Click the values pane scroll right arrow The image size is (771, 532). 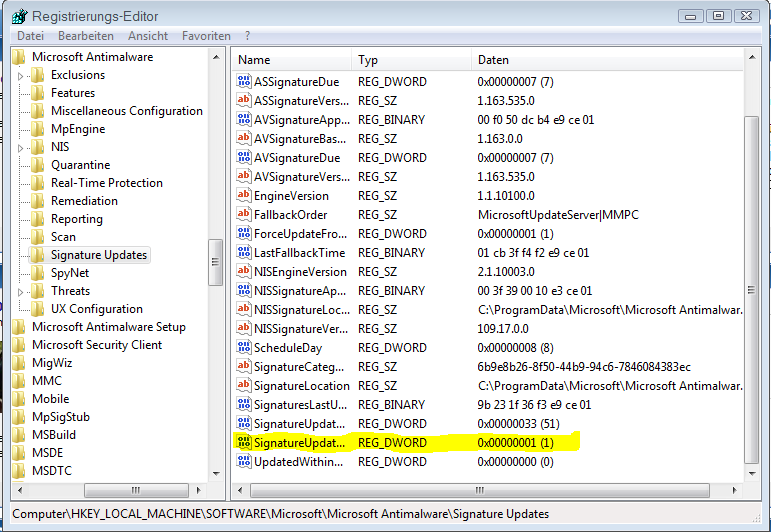[x=735, y=490]
